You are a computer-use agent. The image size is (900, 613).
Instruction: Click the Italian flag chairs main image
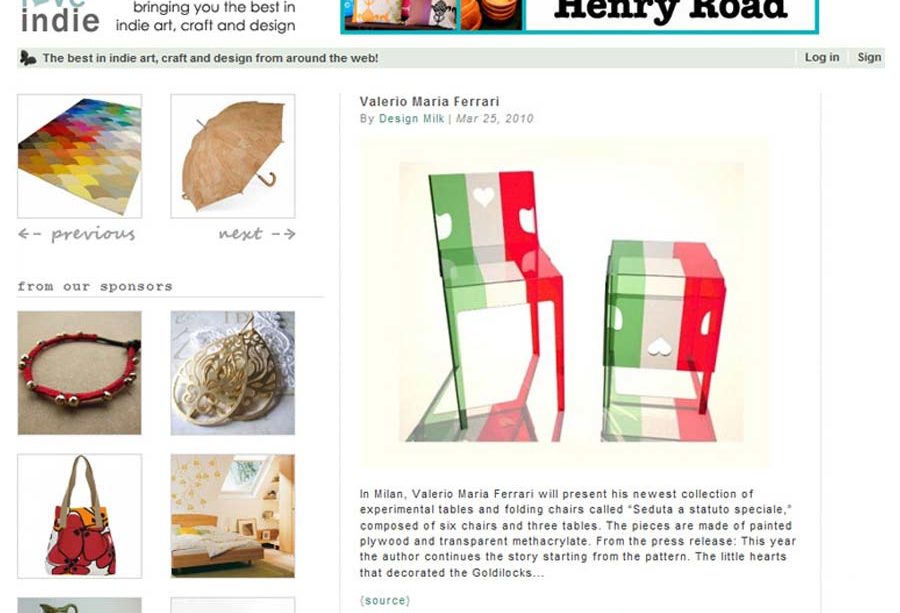[x=564, y=303]
